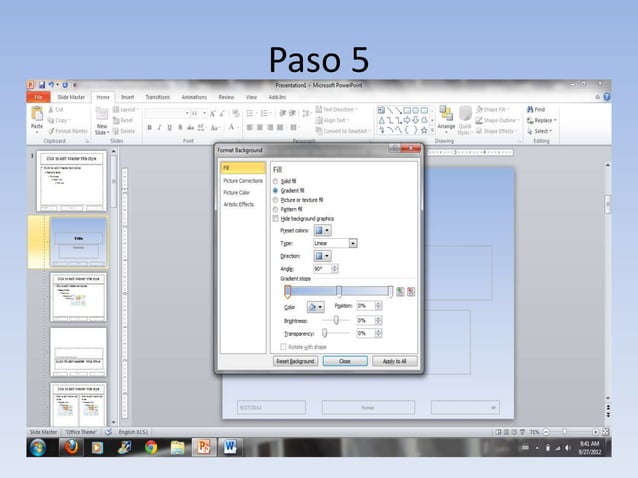Select the Solid fill radio button
Screen dimensions: 638x478
[275, 181]
